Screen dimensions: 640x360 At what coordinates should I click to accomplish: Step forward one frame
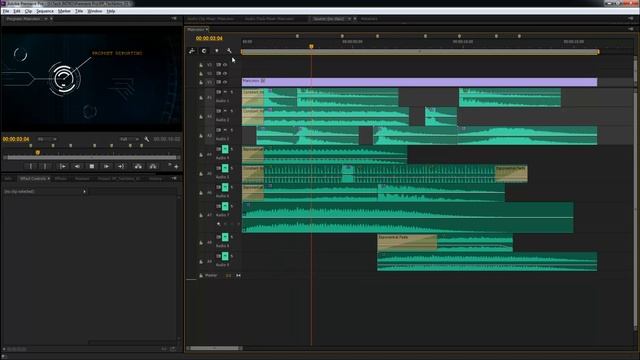point(106,166)
